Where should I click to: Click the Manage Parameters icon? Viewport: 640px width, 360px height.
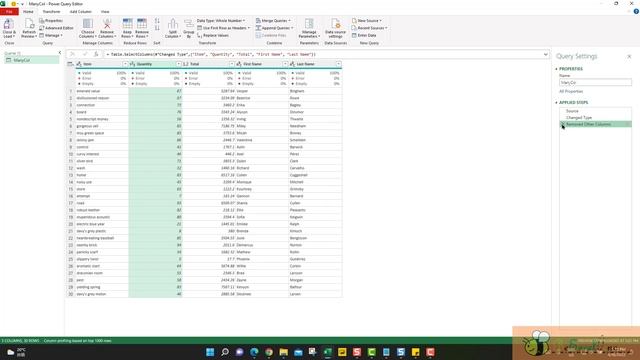click(x=309, y=24)
